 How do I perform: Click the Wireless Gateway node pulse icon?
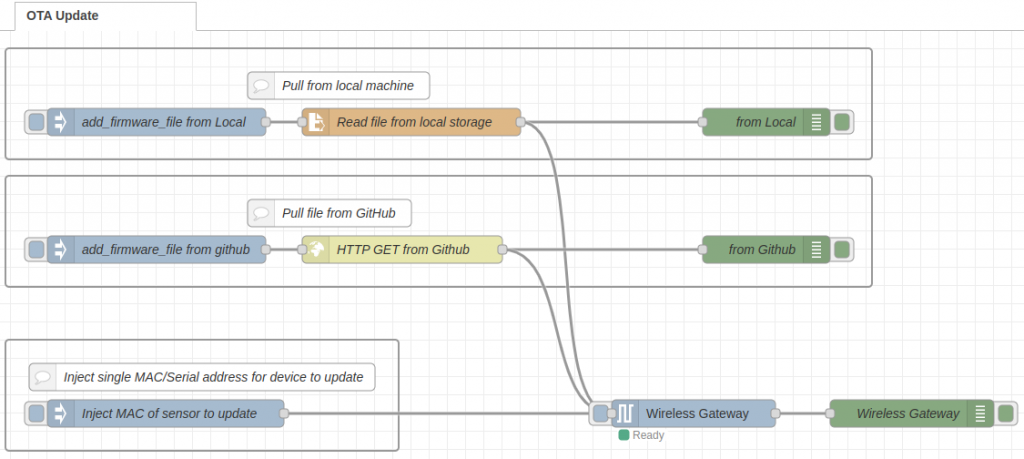pos(625,413)
